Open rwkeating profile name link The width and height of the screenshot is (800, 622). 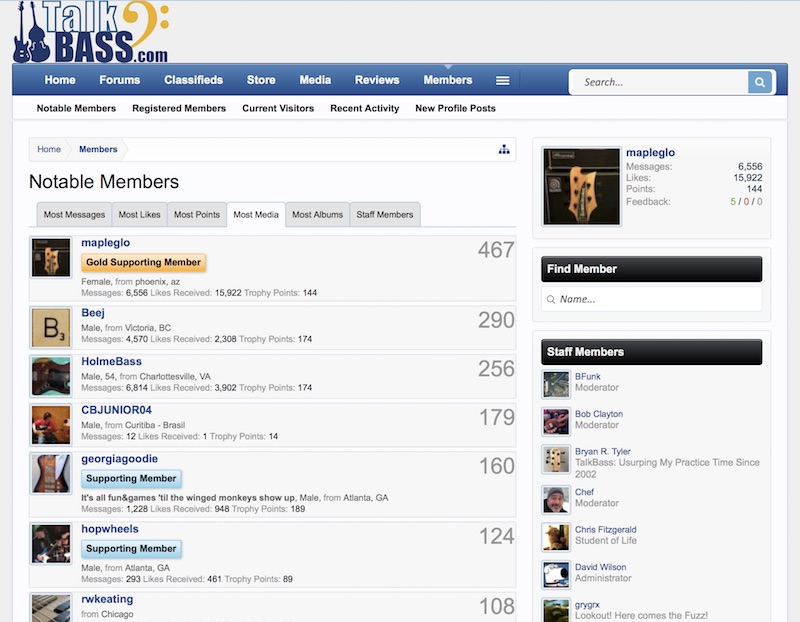[x=107, y=599]
